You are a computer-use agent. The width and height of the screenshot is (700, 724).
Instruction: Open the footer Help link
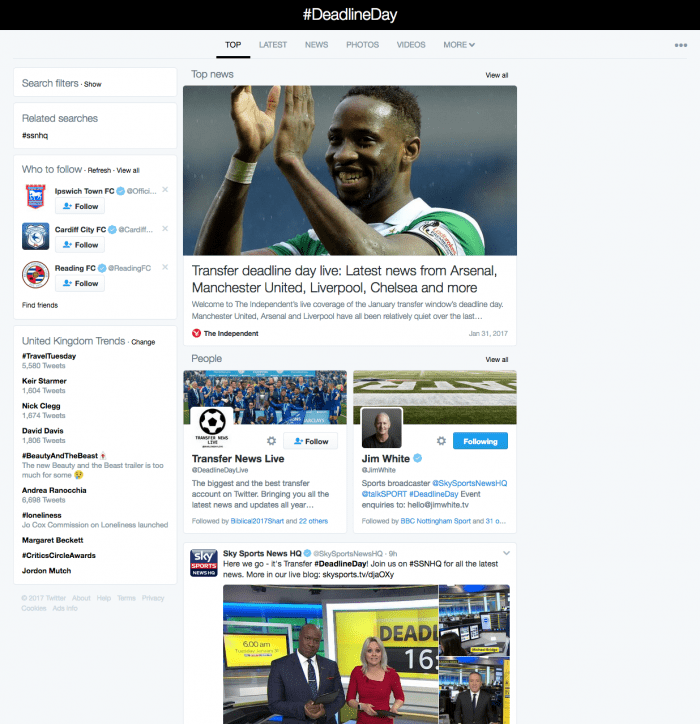click(x=104, y=598)
